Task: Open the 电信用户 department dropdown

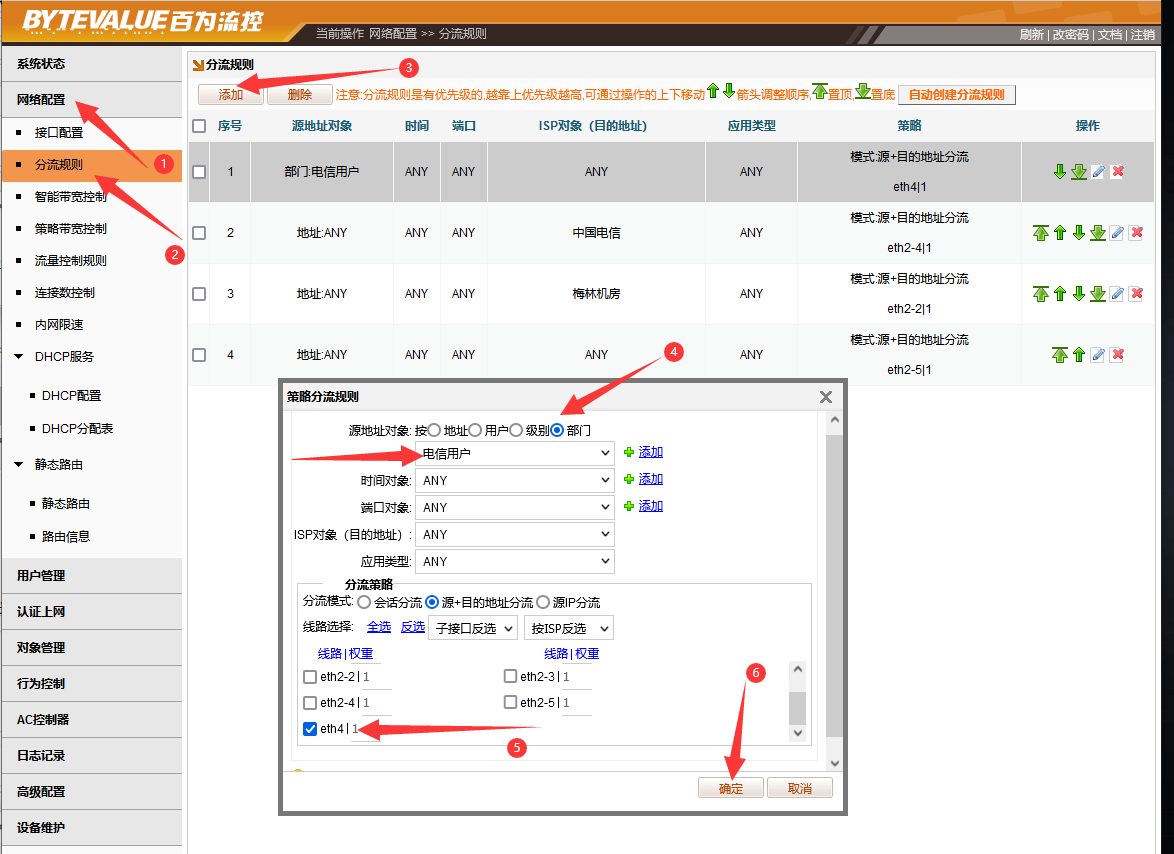Action: [x=514, y=454]
